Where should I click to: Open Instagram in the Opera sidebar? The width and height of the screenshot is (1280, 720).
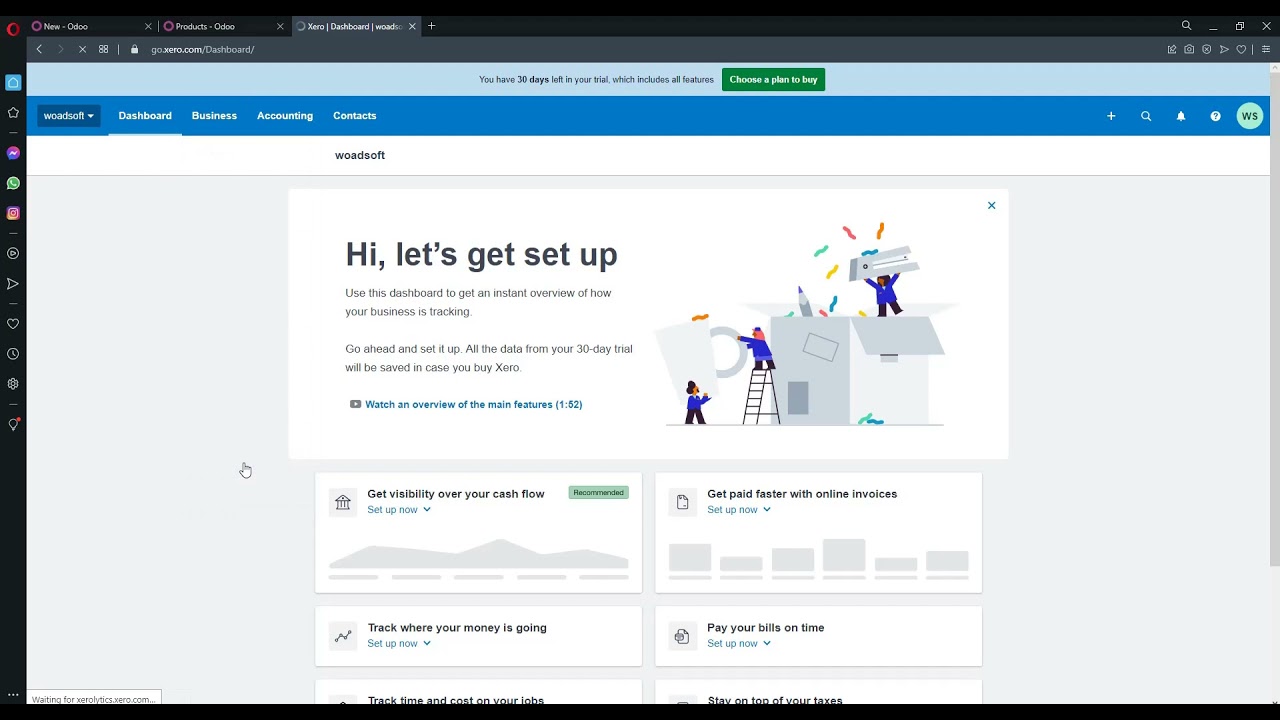click(x=13, y=213)
